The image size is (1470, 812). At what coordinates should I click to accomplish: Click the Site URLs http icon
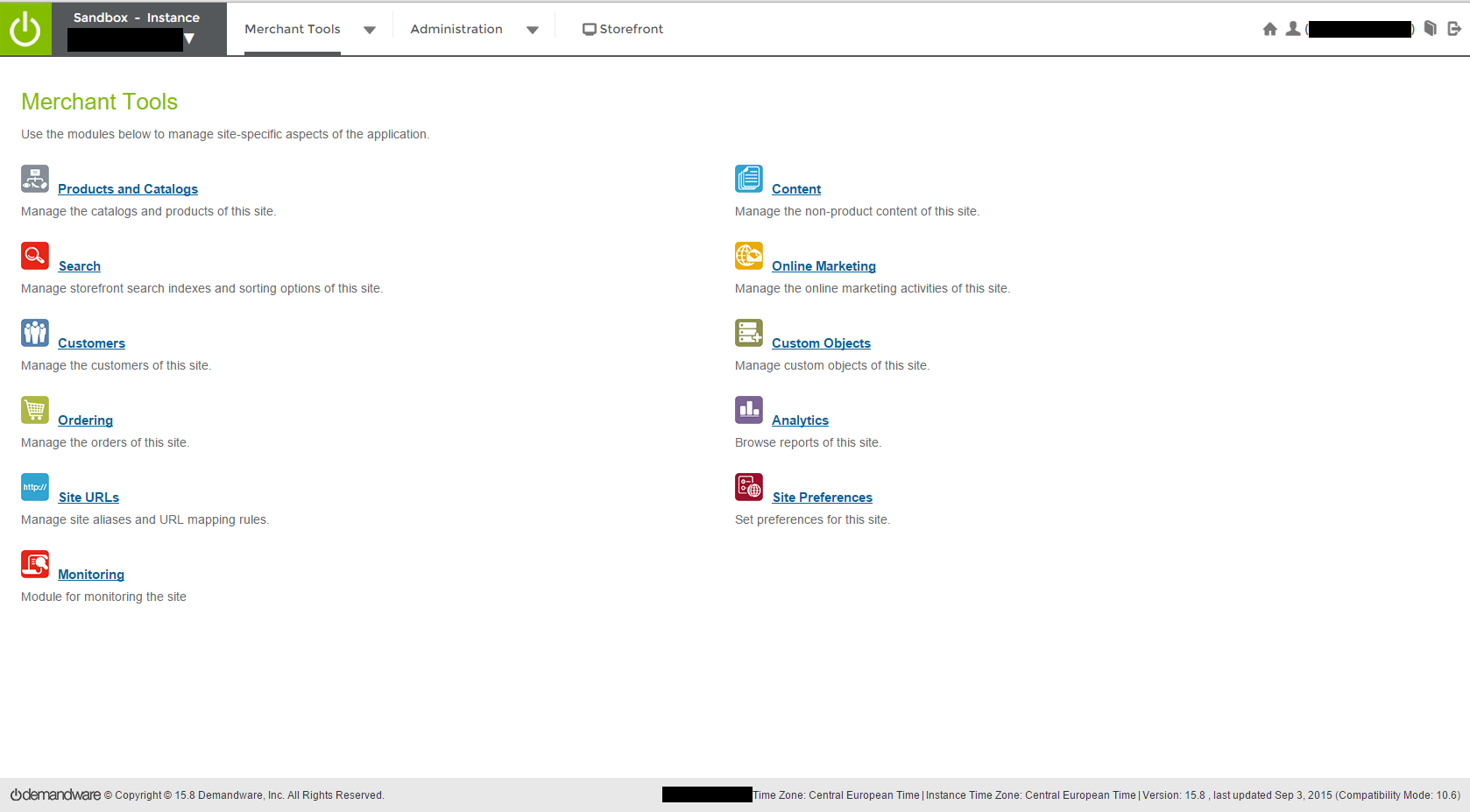[35, 487]
